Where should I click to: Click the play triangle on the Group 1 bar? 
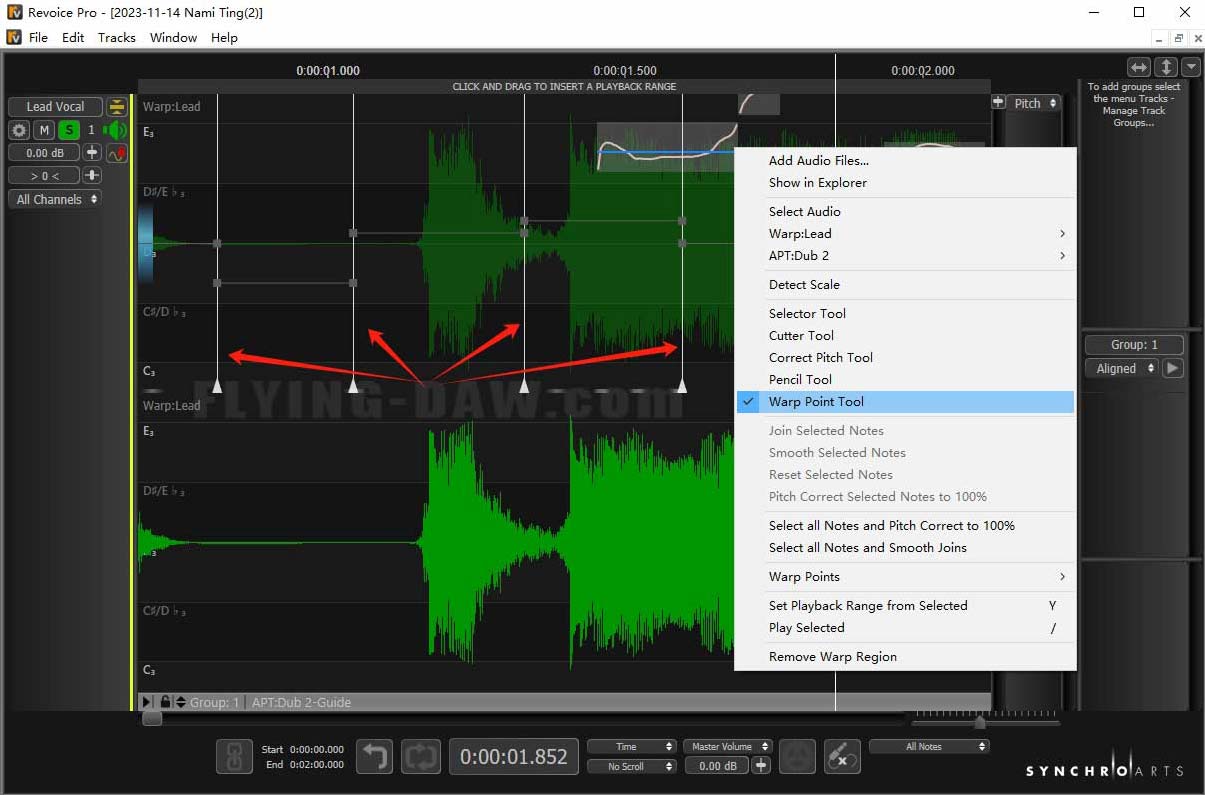tap(147, 702)
